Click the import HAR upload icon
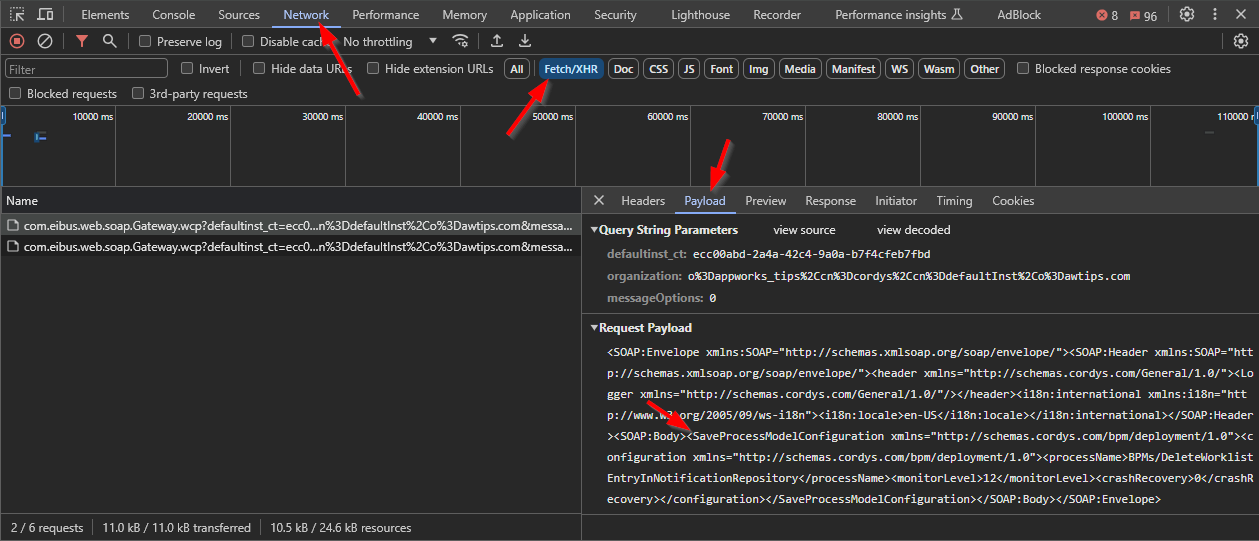The height and width of the screenshot is (541, 1259). pos(497,41)
